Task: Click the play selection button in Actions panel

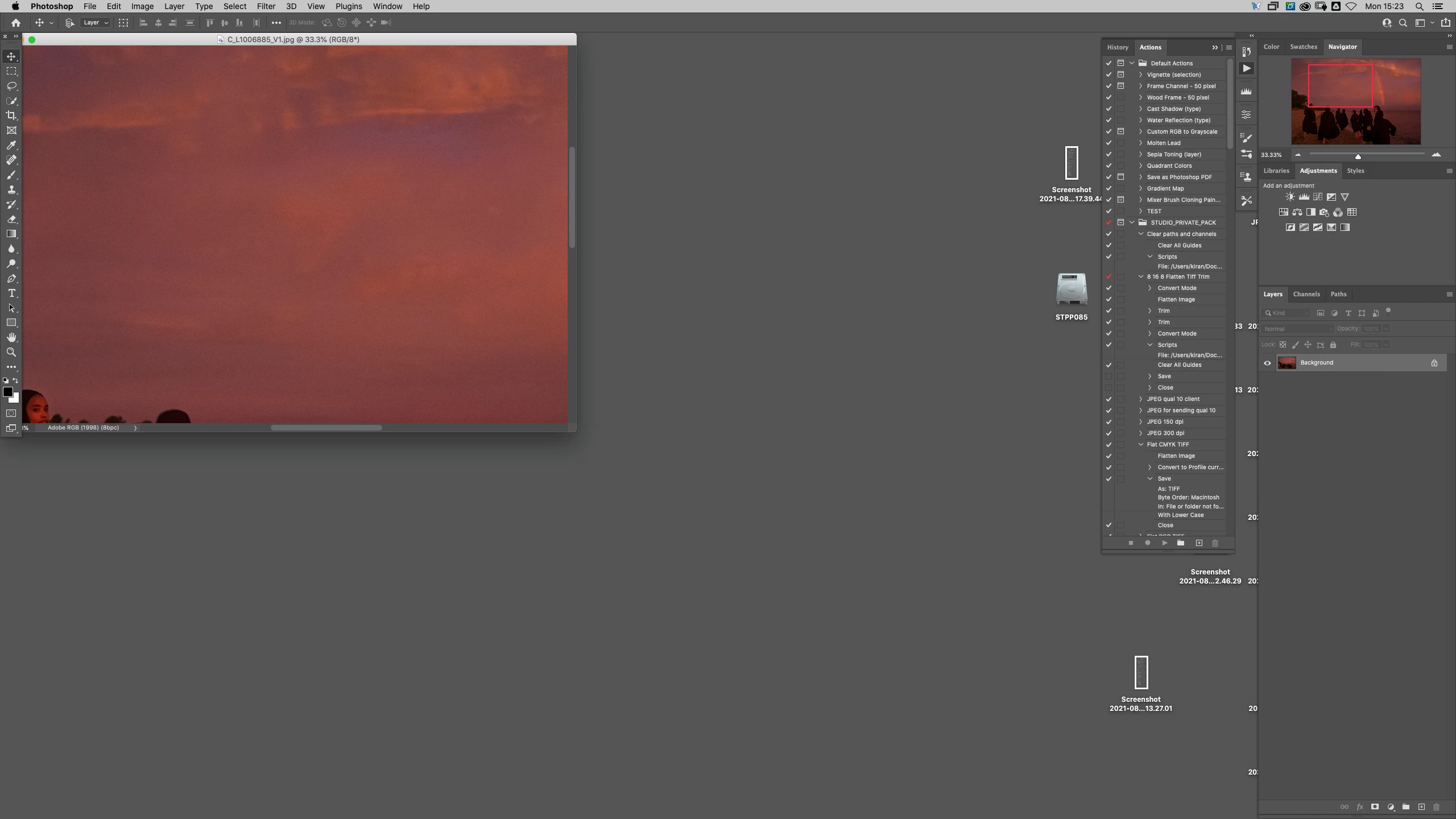Action: [x=1164, y=543]
